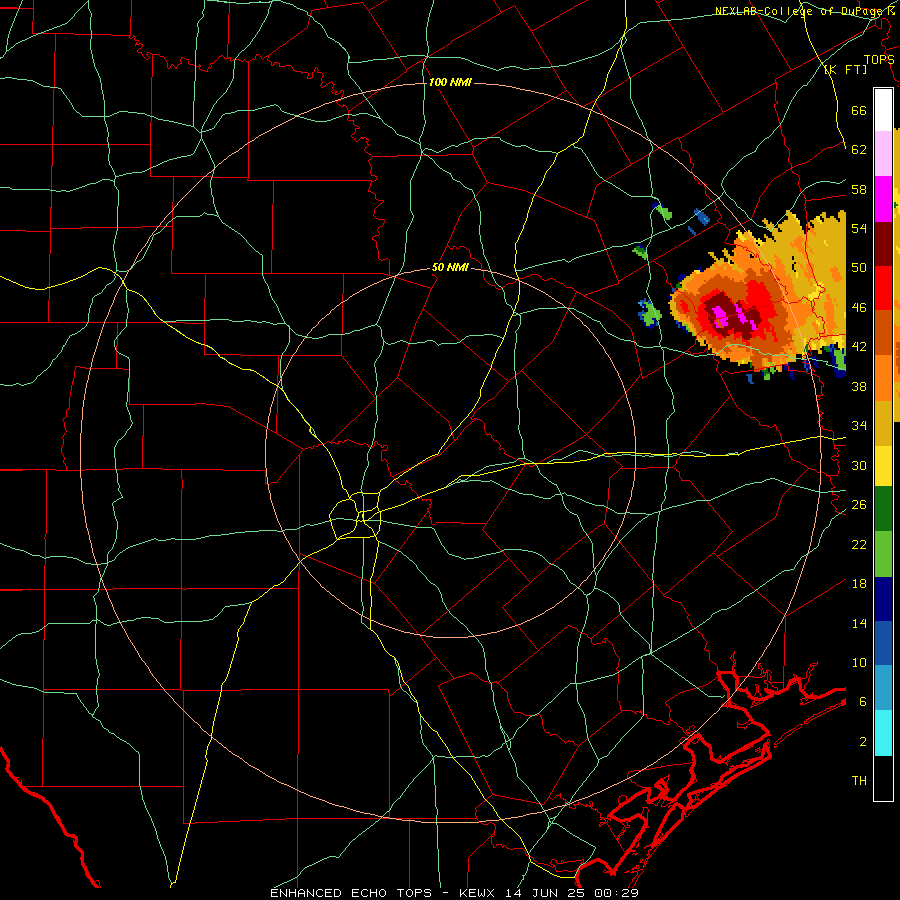Click the 50 legend value
900x900 pixels.
click(x=859, y=268)
